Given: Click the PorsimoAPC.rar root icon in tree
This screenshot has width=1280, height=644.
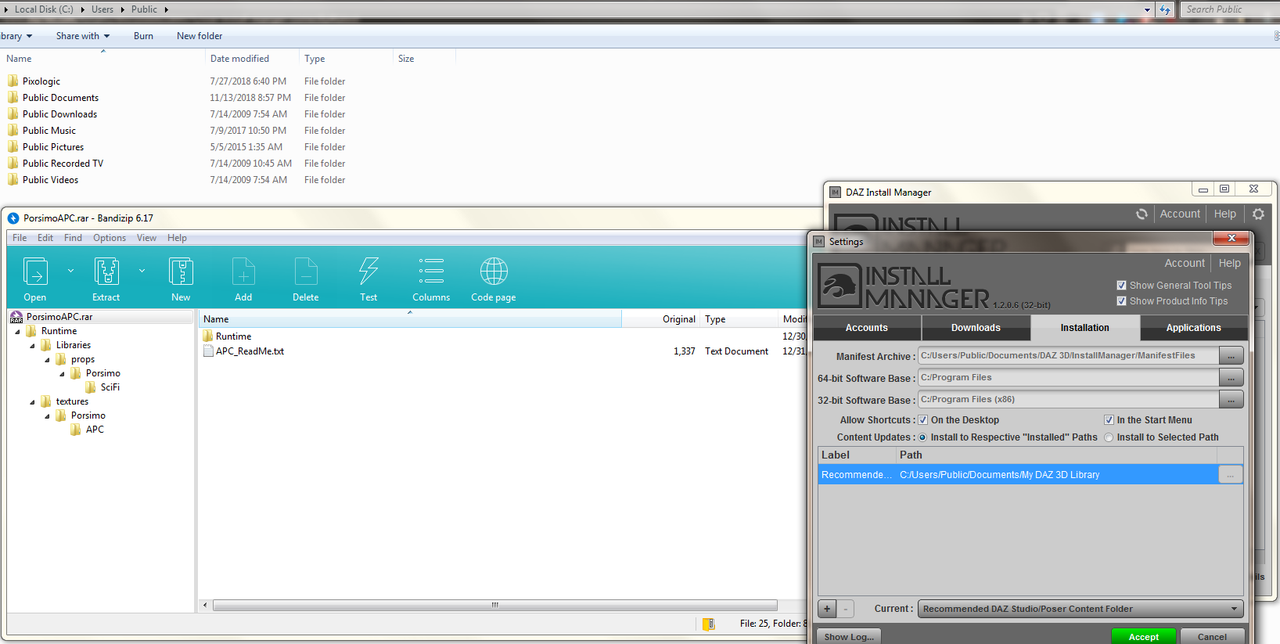Looking at the screenshot, I should click(x=16, y=317).
